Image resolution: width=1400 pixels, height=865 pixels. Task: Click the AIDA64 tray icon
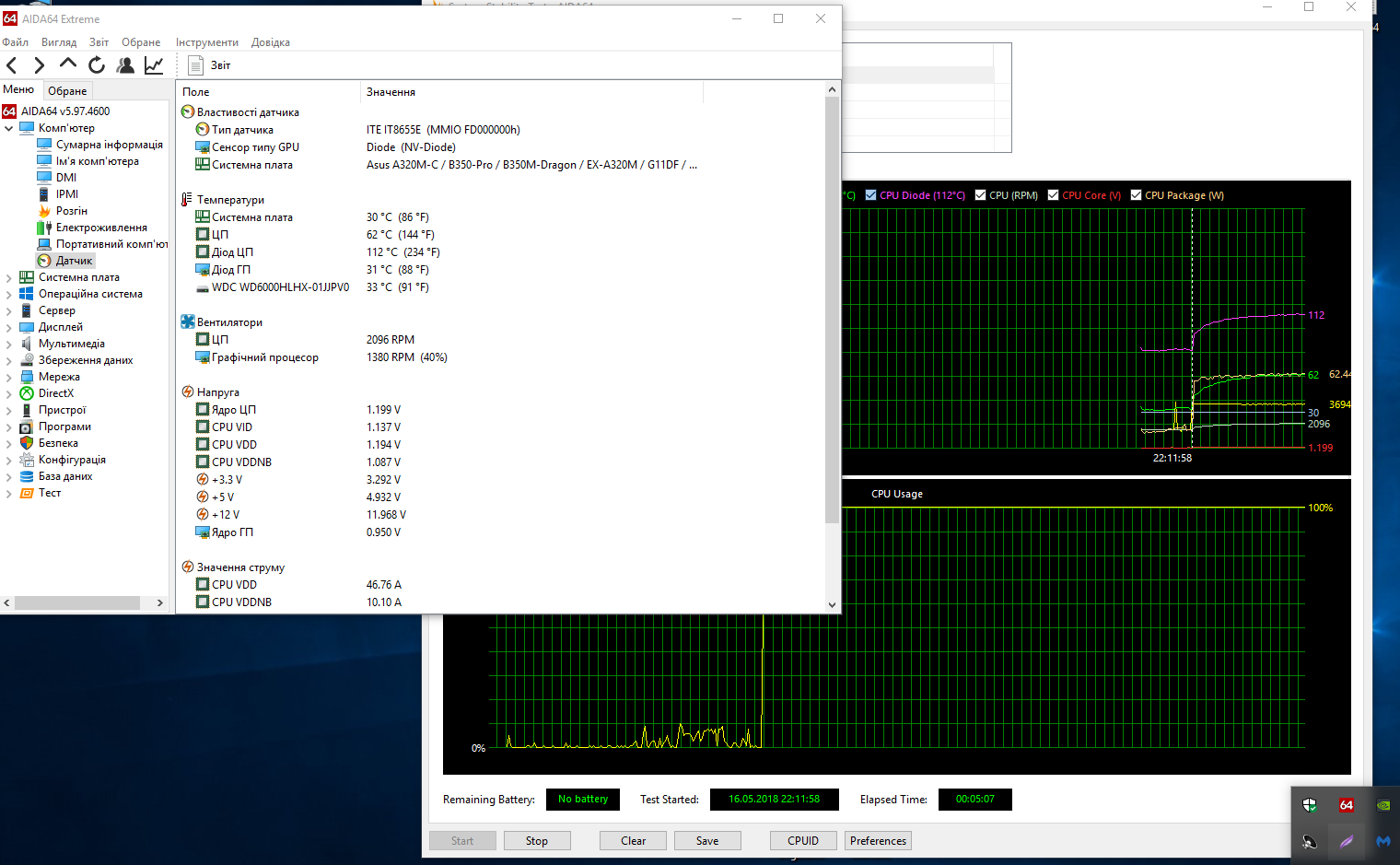coord(1347,805)
